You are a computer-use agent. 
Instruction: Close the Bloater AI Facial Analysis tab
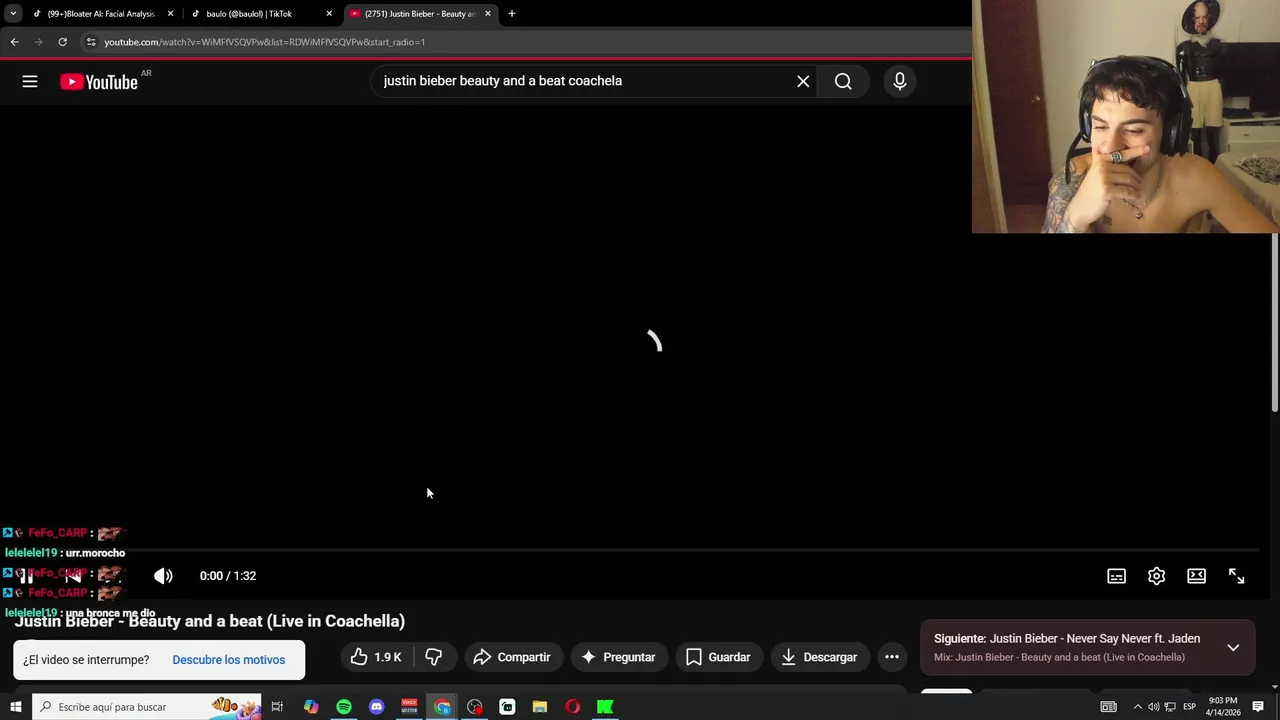[170, 14]
